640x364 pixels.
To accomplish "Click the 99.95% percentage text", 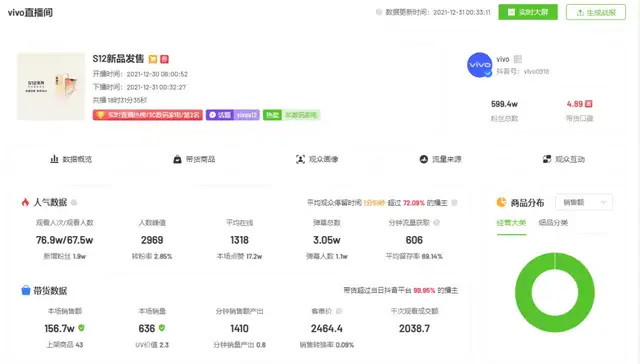I will click(x=424, y=291).
